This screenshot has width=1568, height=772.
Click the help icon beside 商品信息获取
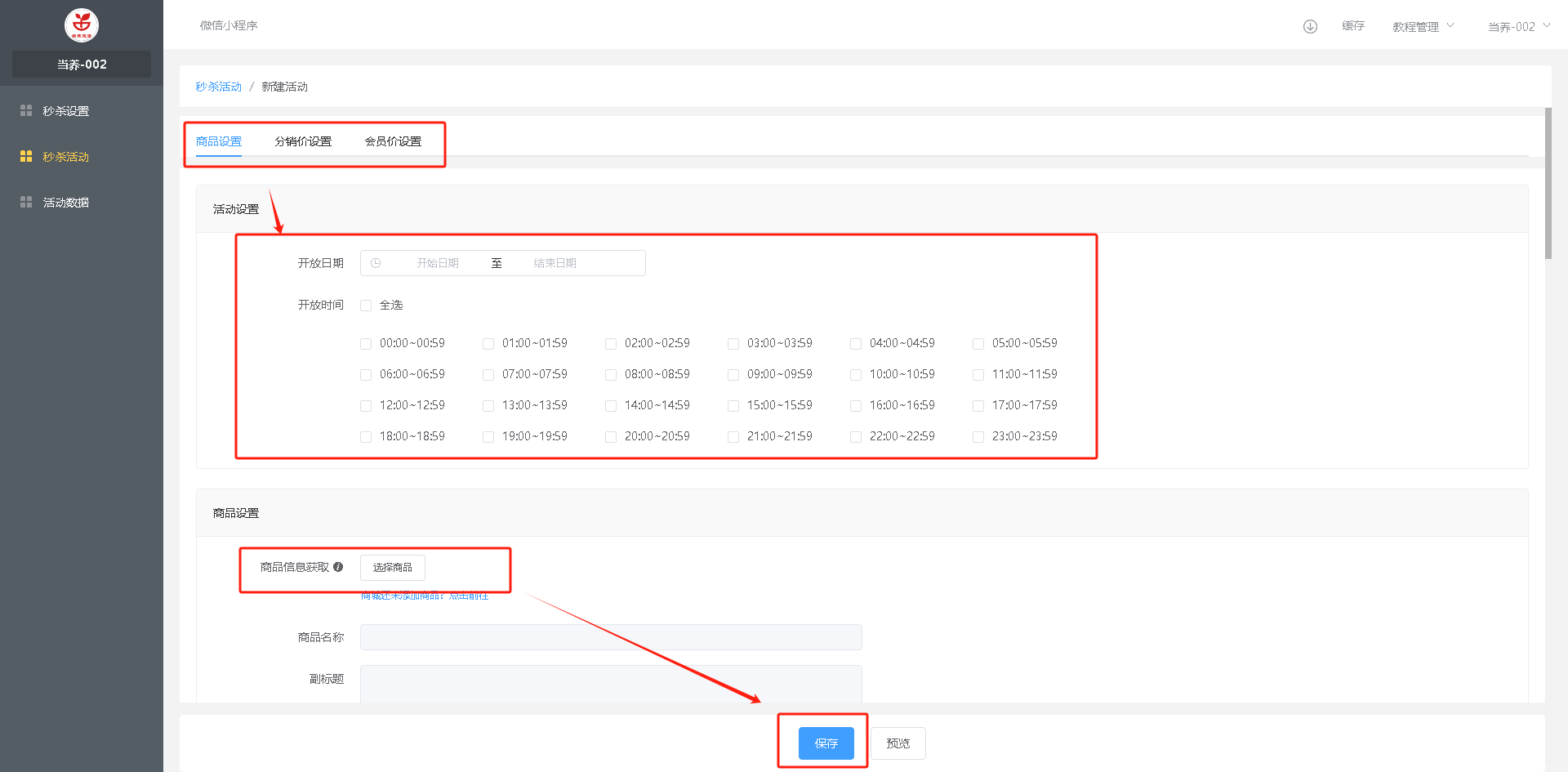(338, 567)
